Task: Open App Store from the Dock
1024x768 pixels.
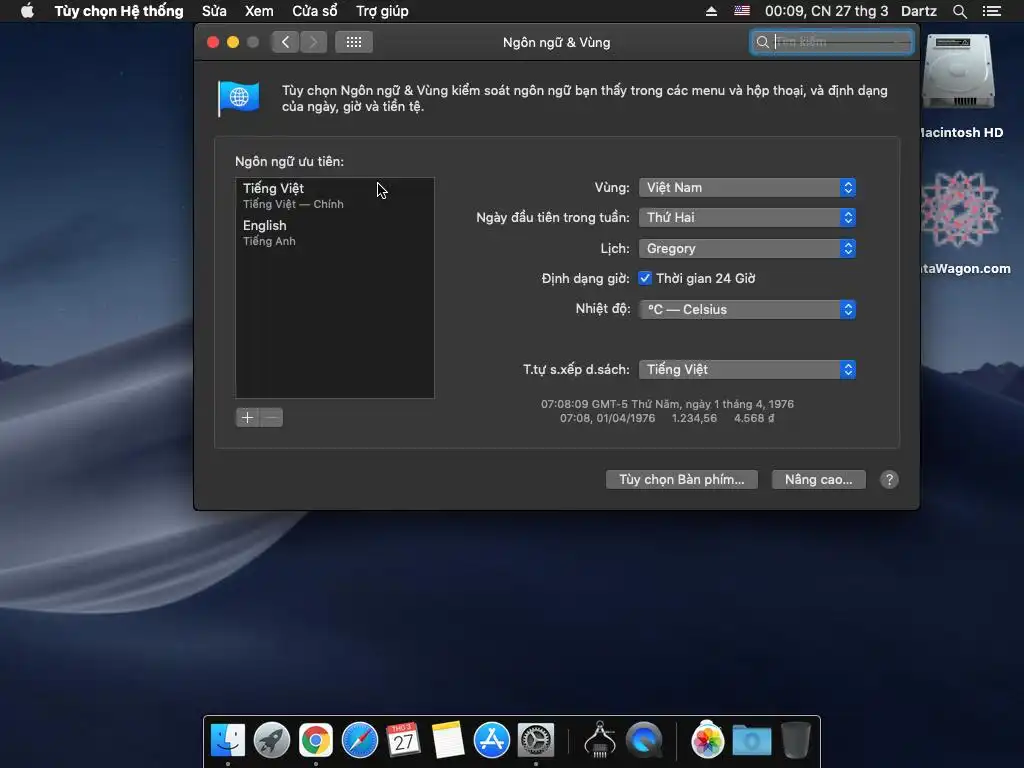Action: point(492,741)
